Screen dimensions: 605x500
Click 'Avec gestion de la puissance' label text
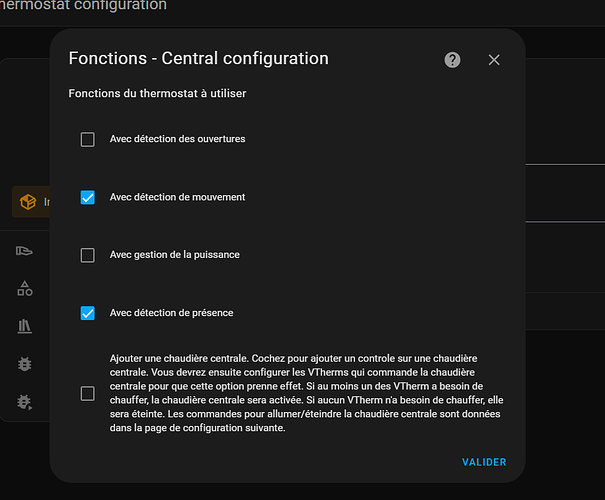tap(175, 255)
